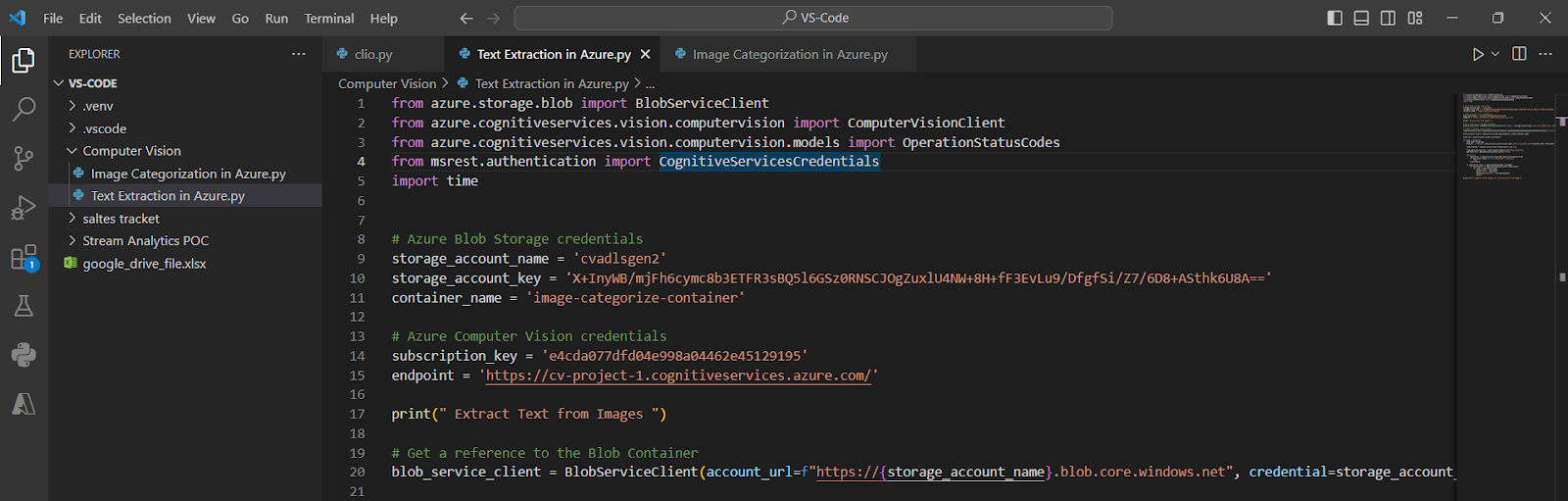Viewport: 1568px width, 501px height.
Task: Open the Edit menu
Action: [90, 18]
